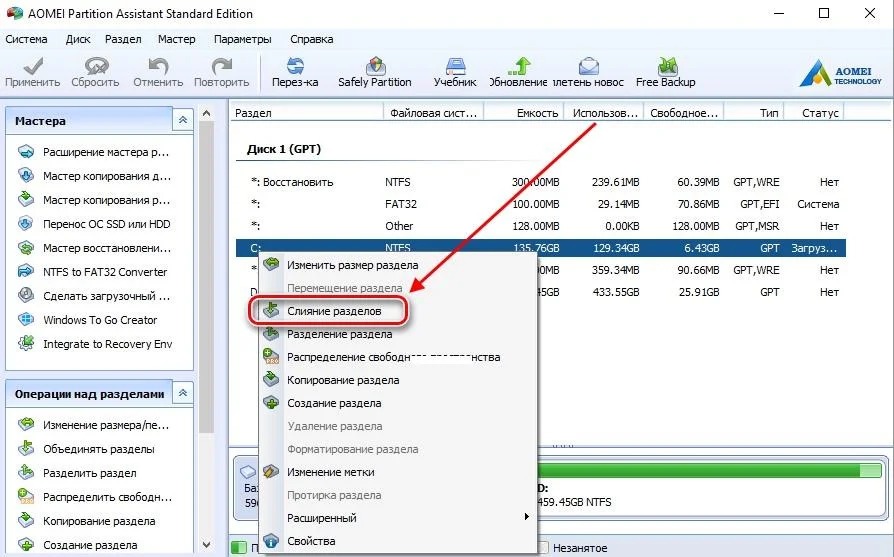Viewport: 894px width, 557px height.
Task: Choose 'Копирование раздела' in the context menu
Action: tap(398, 380)
